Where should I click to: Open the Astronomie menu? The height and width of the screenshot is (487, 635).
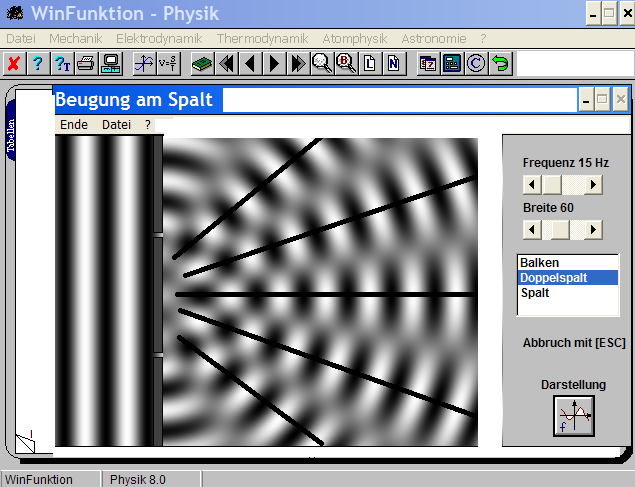[x=434, y=38]
